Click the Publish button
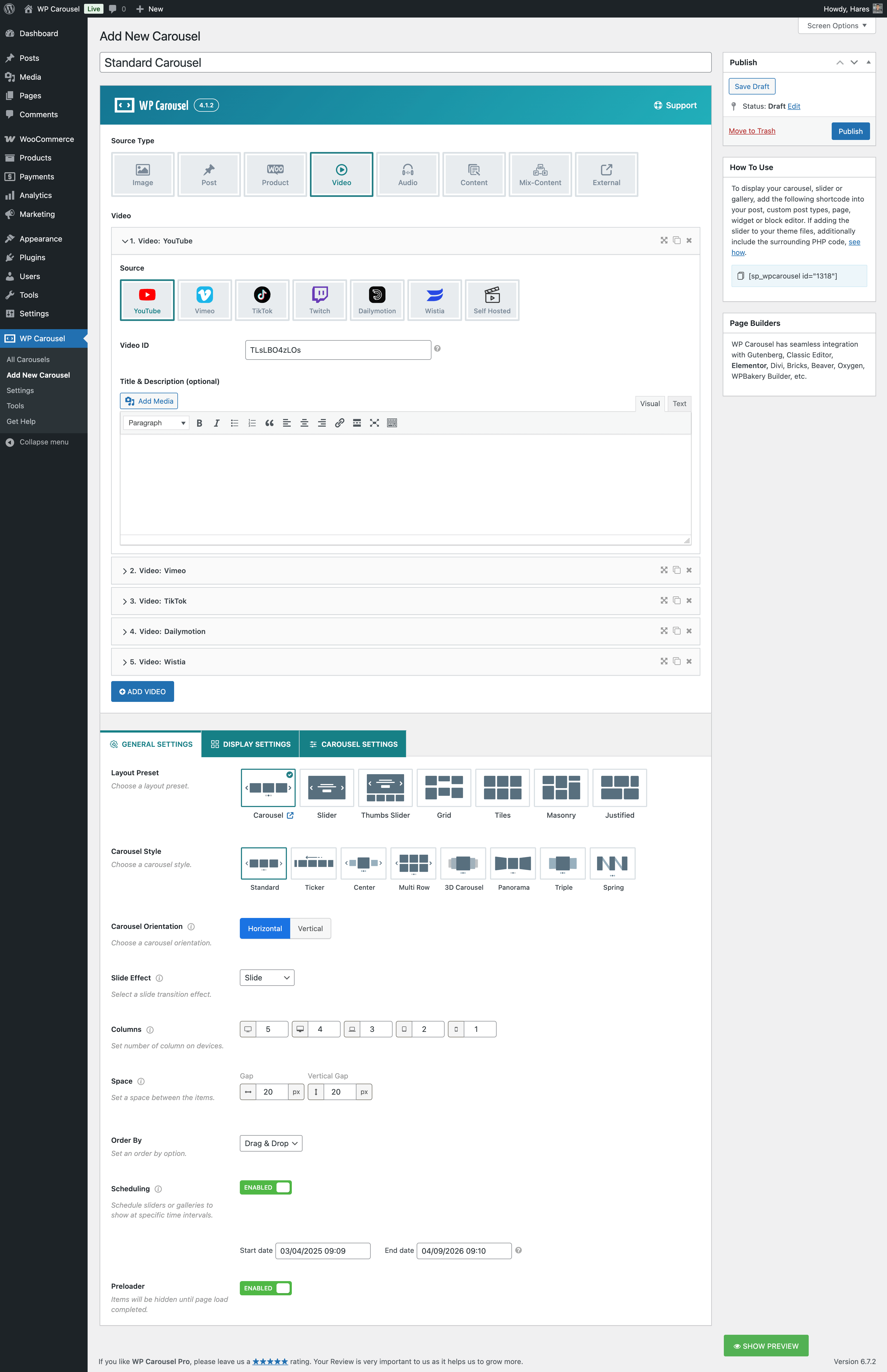Screen dimensions: 887x1372 [850, 131]
